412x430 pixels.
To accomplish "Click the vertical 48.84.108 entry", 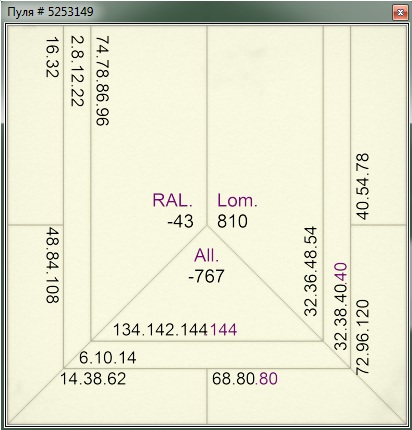I will (x=52, y=265).
